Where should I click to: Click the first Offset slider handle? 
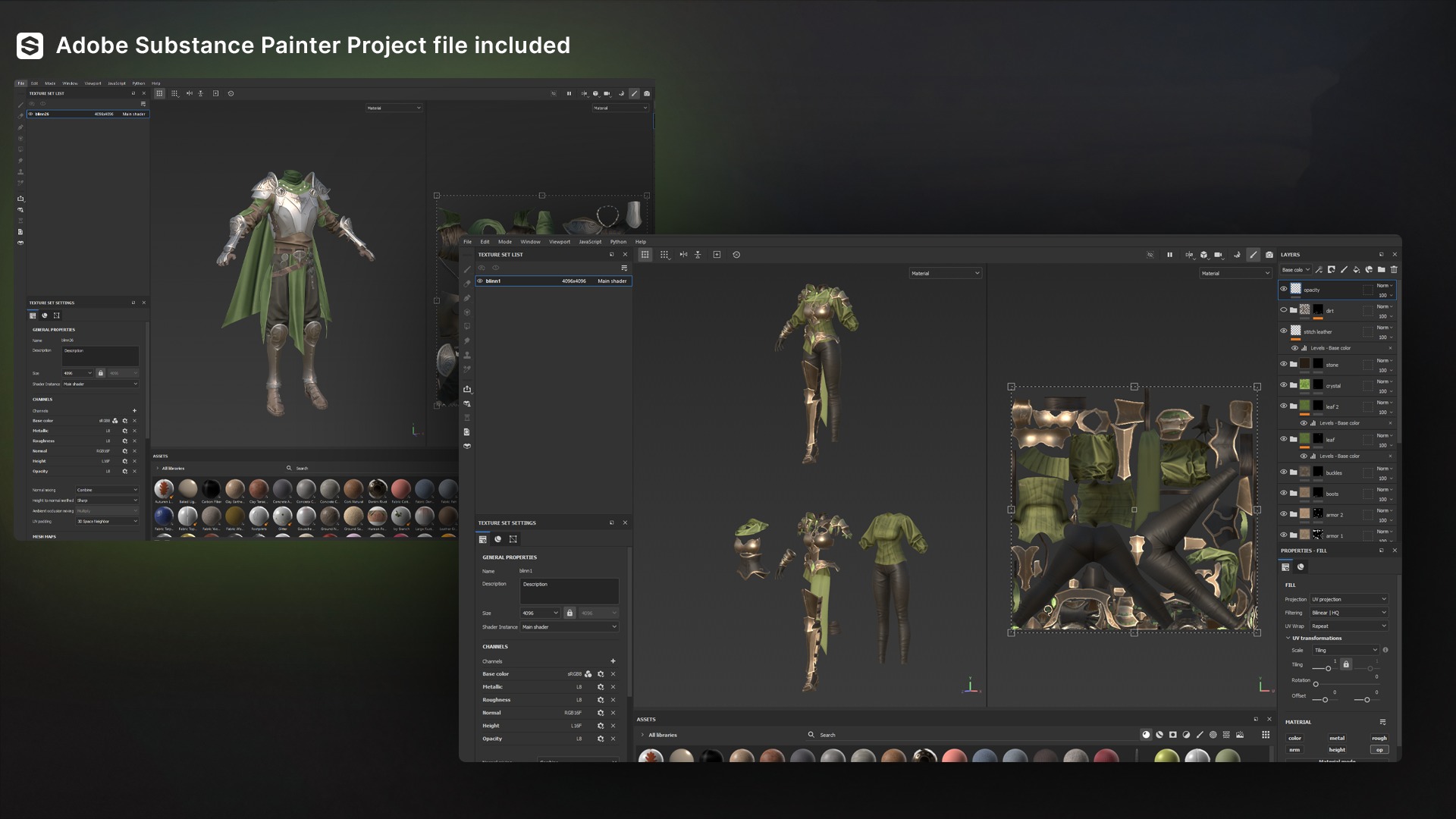pyautogui.click(x=1325, y=699)
